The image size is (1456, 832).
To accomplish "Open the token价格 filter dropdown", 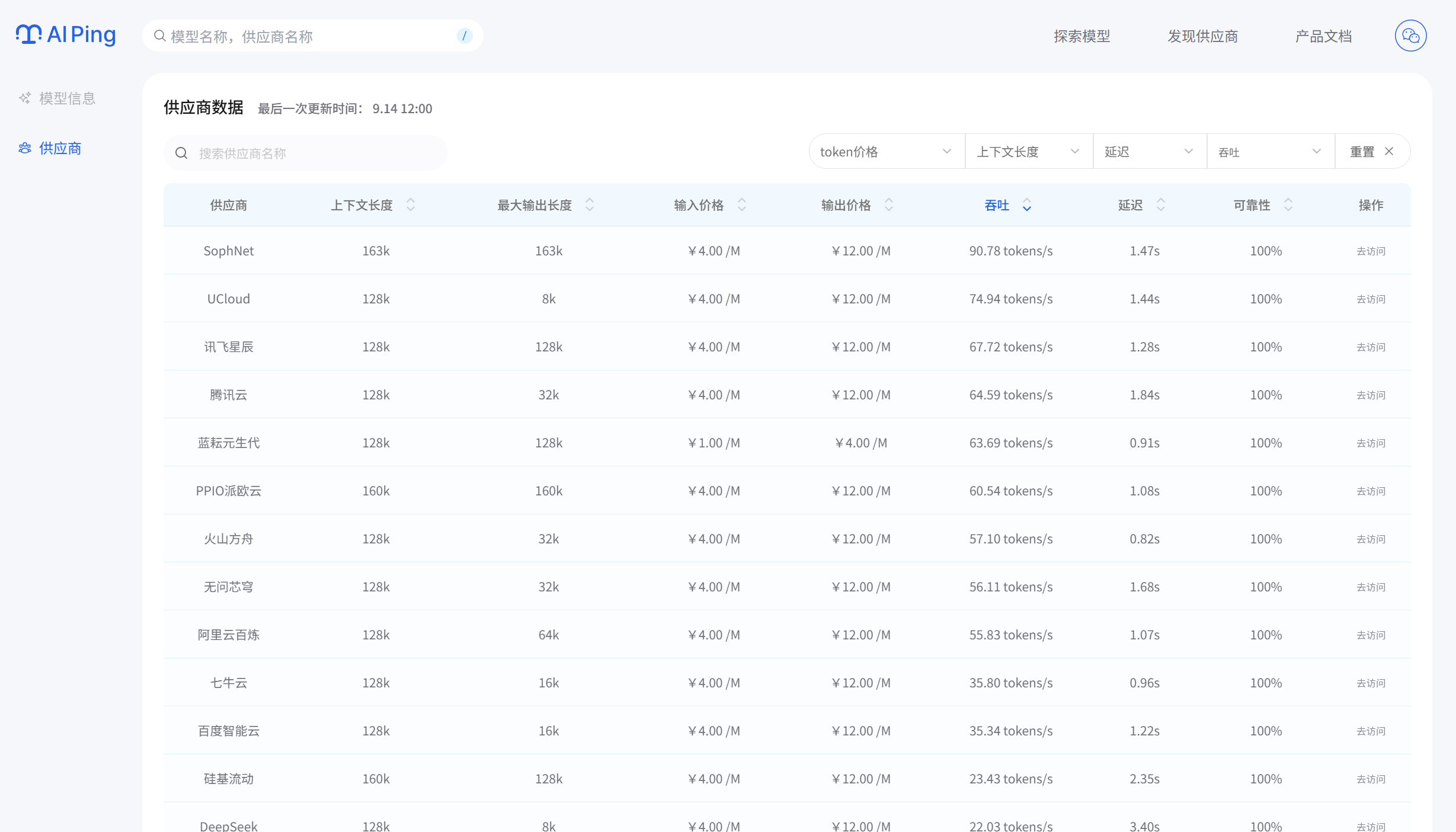I will [x=887, y=152].
